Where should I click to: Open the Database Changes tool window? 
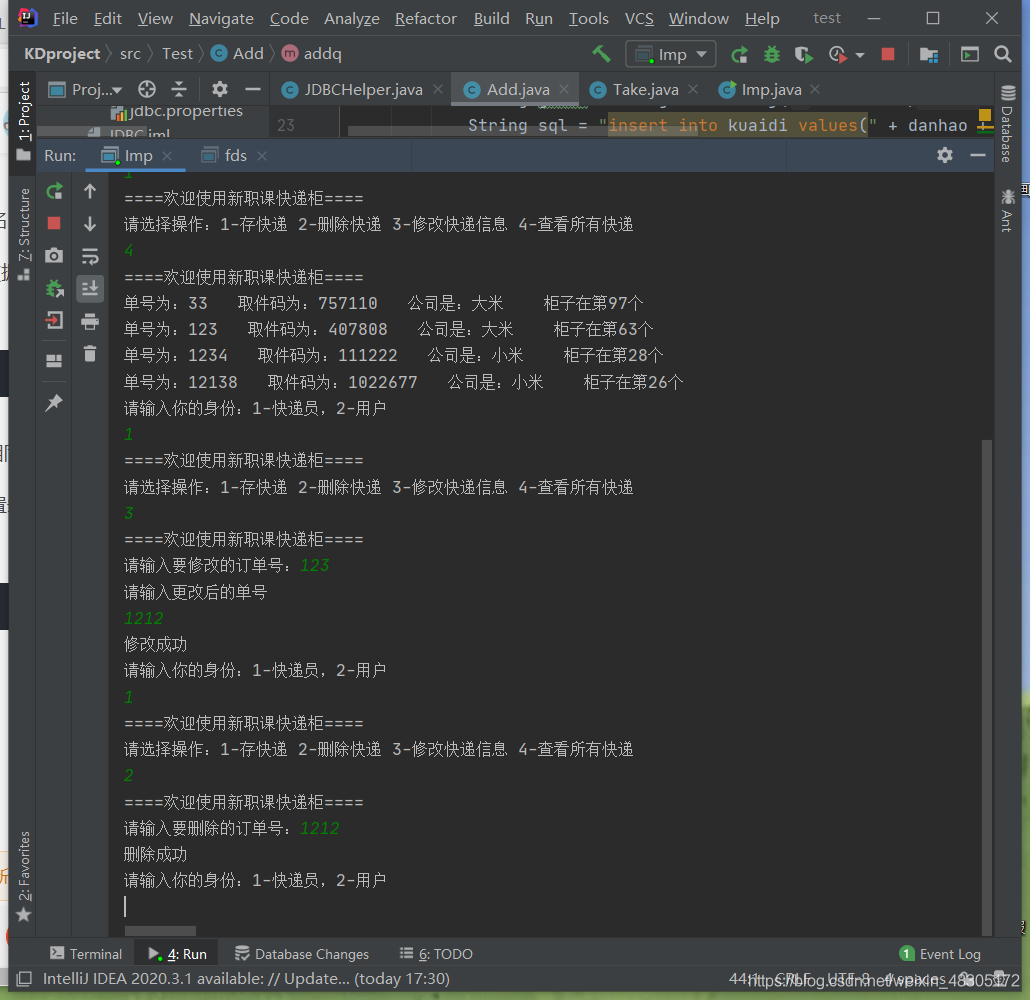pyautogui.click(x=301, y=953)
